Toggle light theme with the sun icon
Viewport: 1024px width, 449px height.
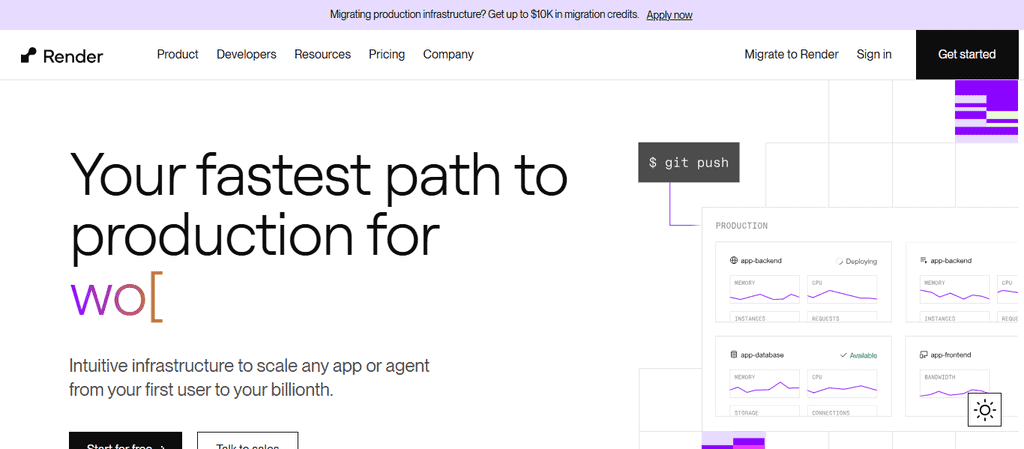point(985,410)
